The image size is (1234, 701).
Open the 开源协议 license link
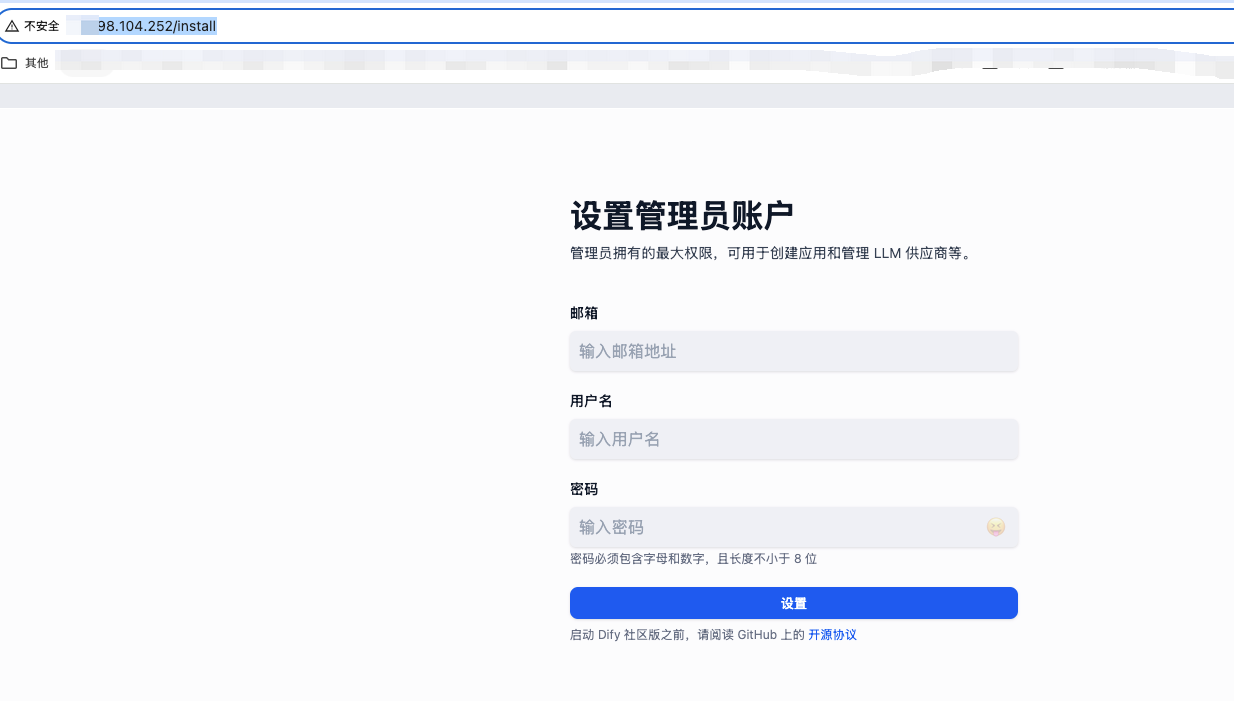coord(832,635)
